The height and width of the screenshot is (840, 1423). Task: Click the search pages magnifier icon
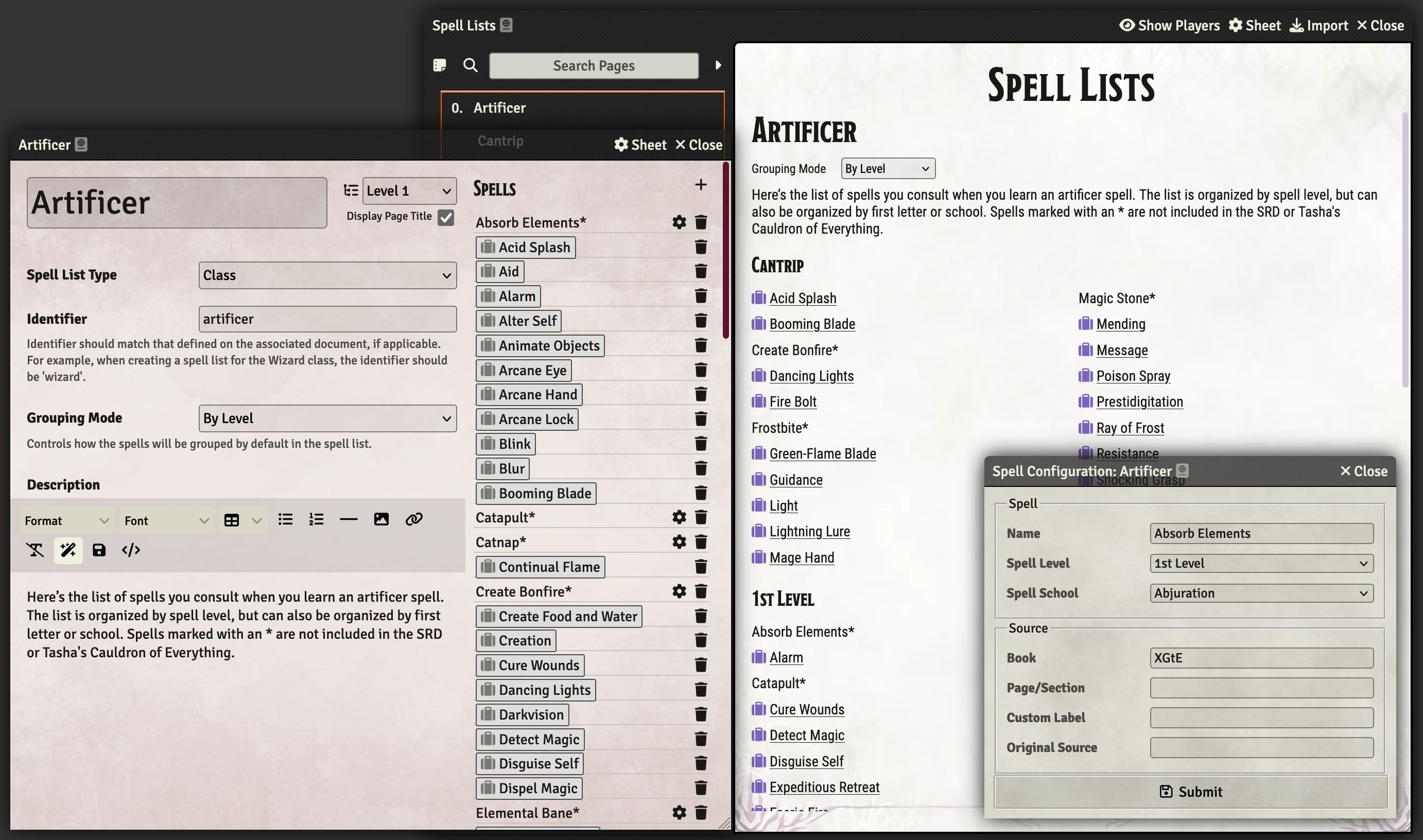pos(469,65)
